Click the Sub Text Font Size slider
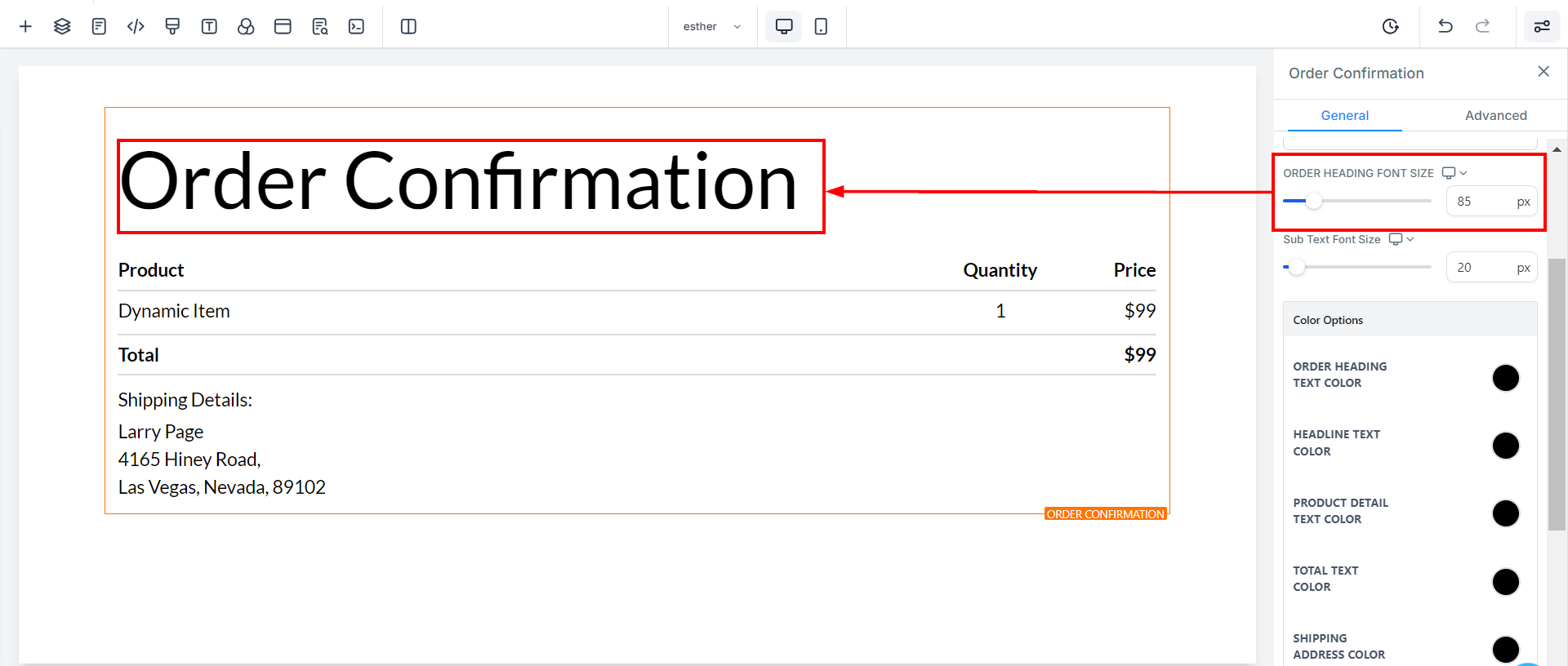 click(1357, 267)
